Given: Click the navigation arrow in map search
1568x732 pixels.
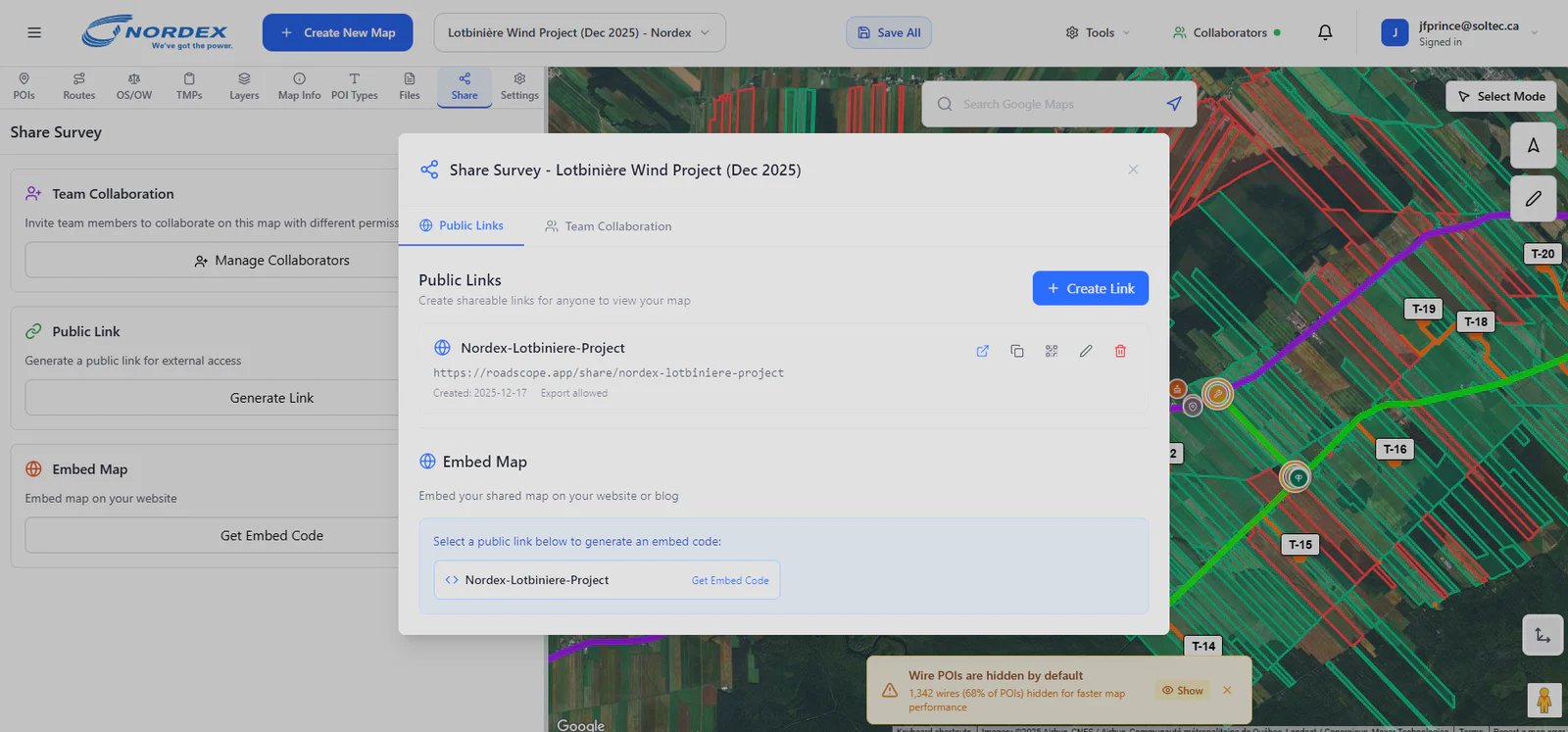Looking at the screenshot, I should (x=1174, y=104).
